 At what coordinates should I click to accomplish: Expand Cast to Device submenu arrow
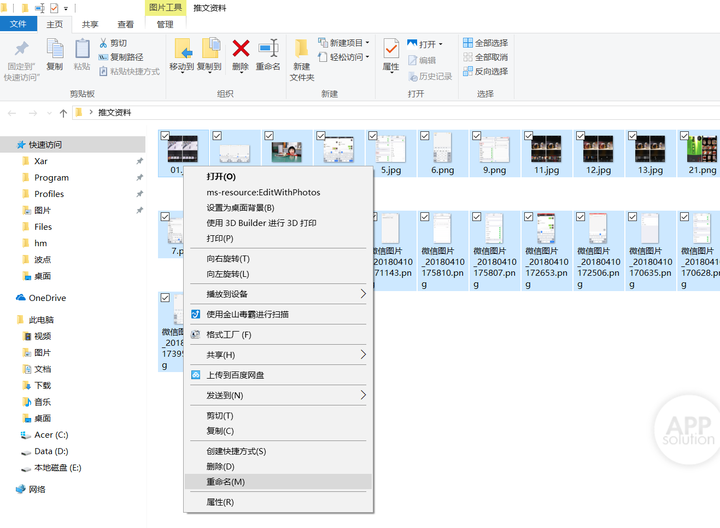tap(363, 294)
